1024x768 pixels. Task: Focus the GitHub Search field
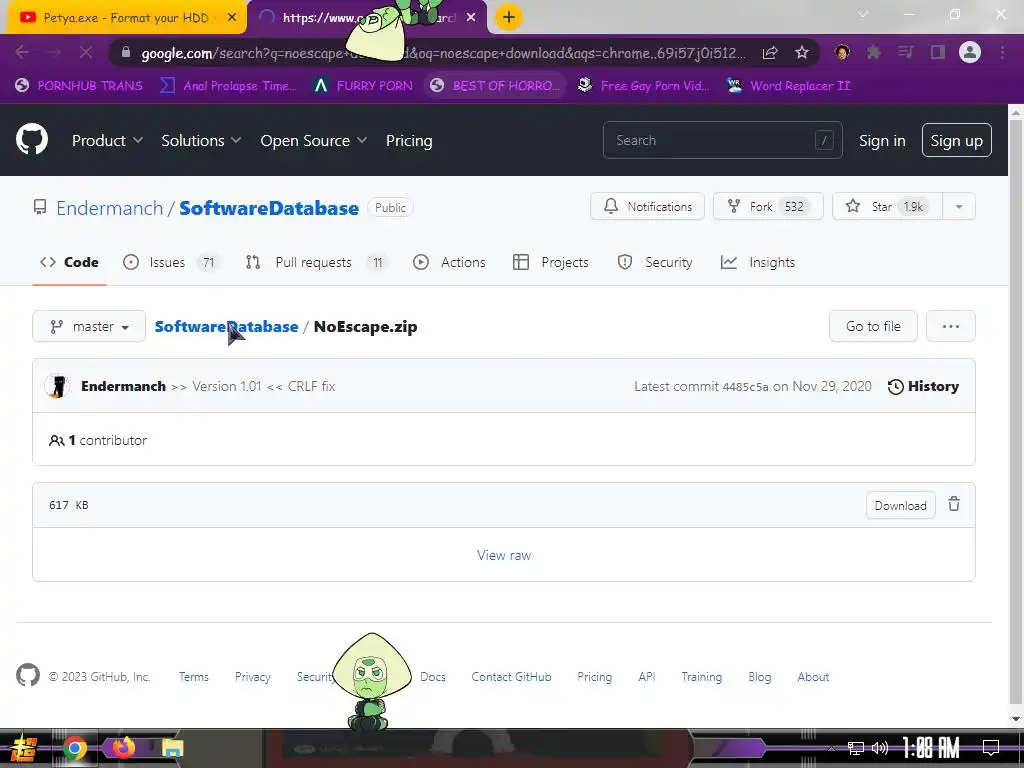pyautogui.click(x=722, y=140)
